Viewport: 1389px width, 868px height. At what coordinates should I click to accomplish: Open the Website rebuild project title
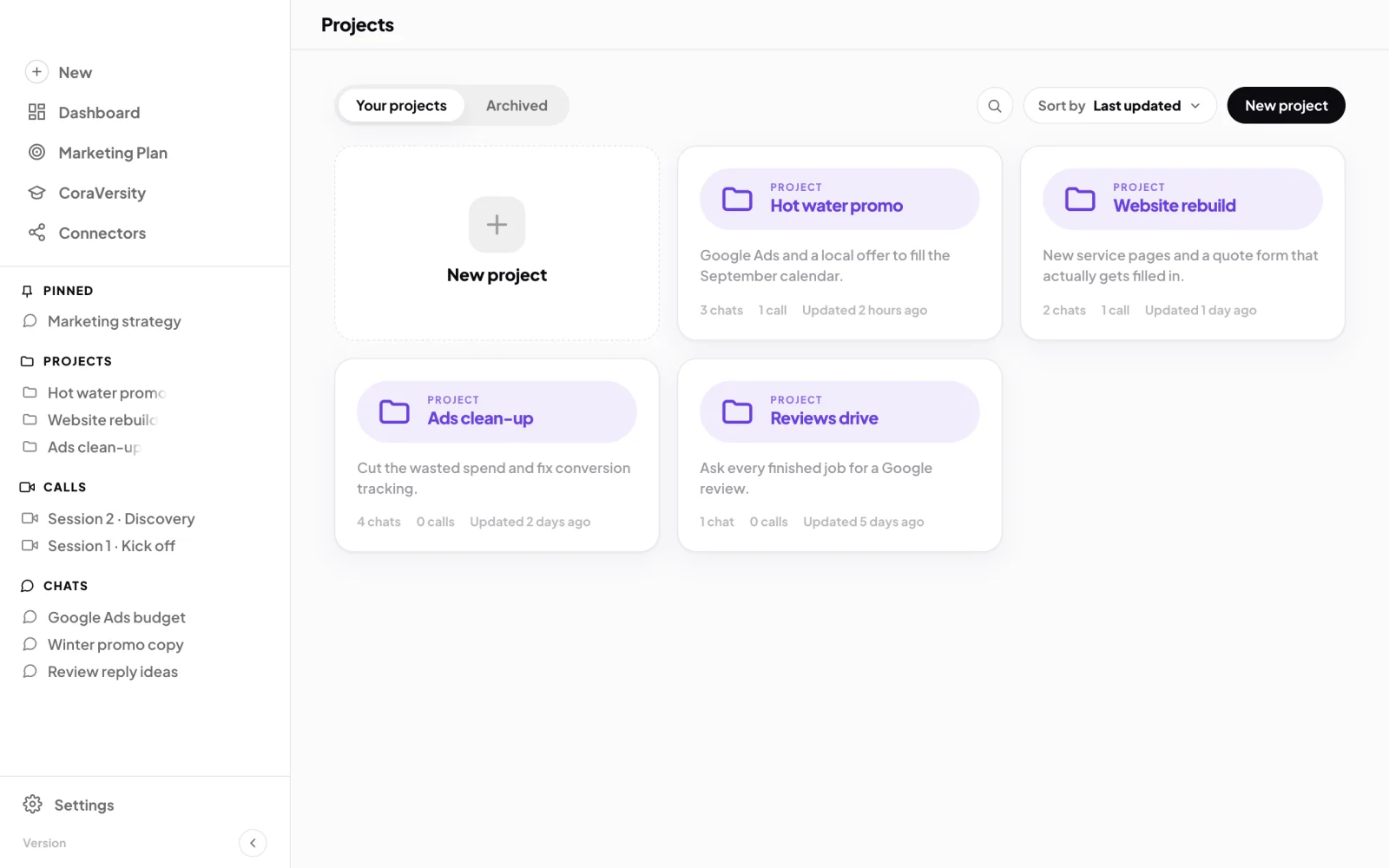1174,206
